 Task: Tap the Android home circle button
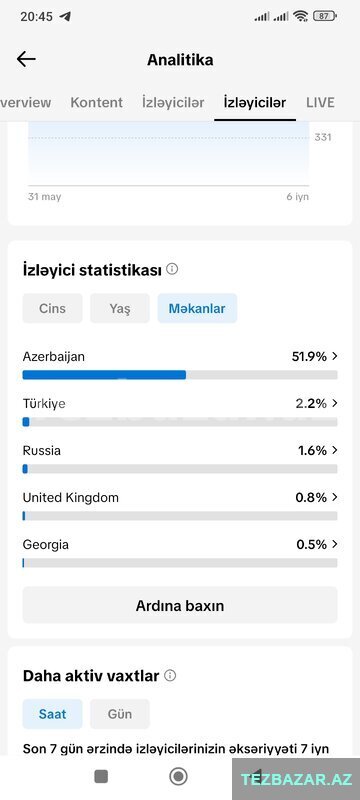tap(178, 777)
